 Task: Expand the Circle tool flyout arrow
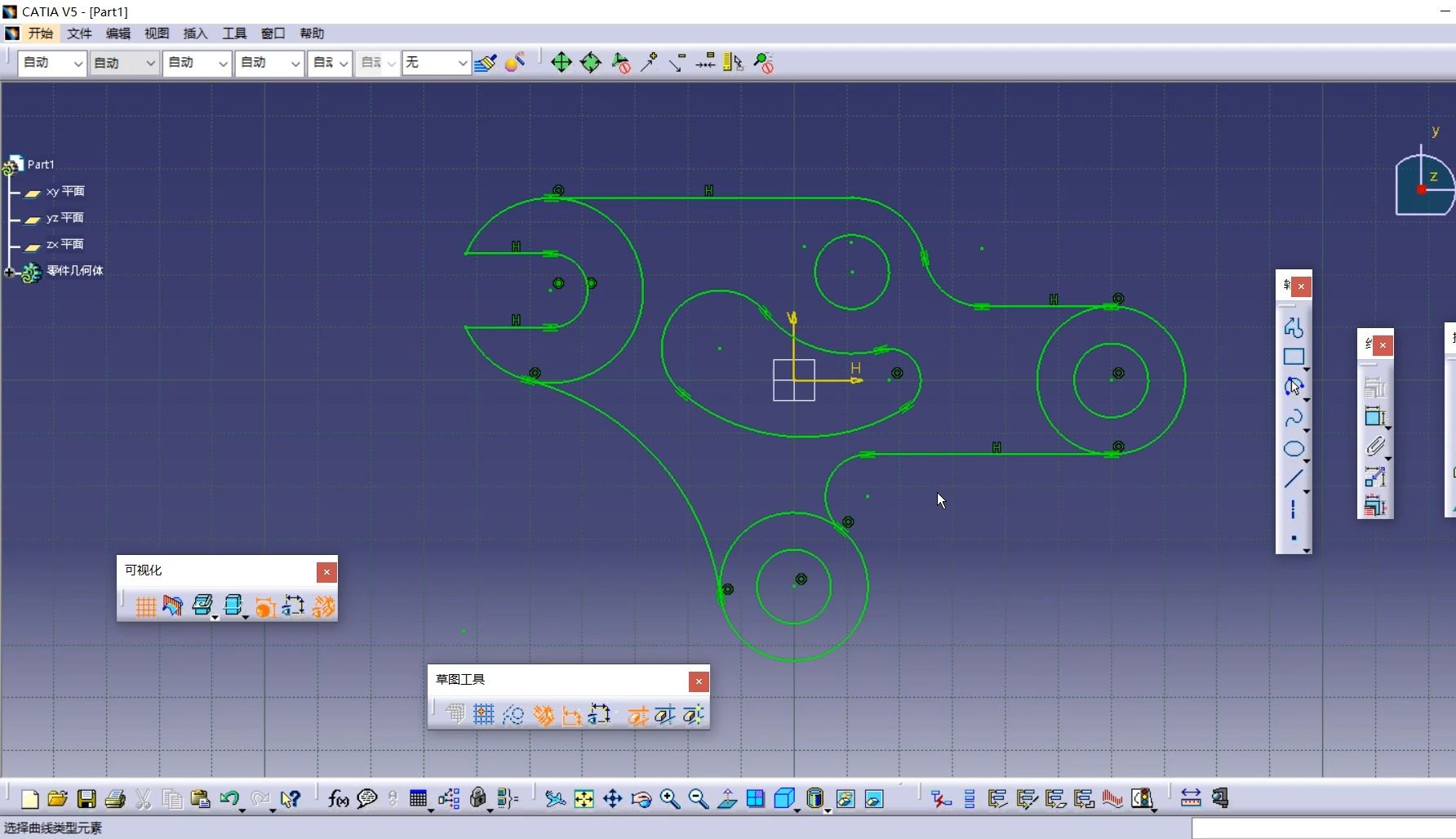pyautogui.click(x=1307, y=400)
